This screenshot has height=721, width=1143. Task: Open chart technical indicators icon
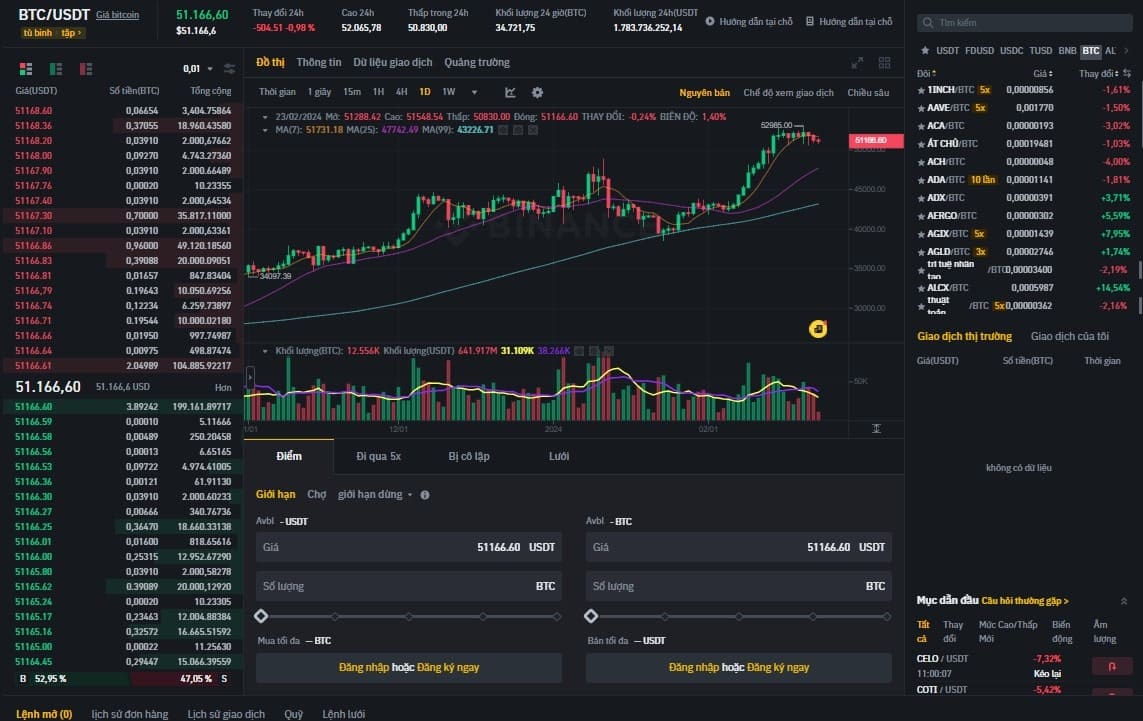pos(510,93)
